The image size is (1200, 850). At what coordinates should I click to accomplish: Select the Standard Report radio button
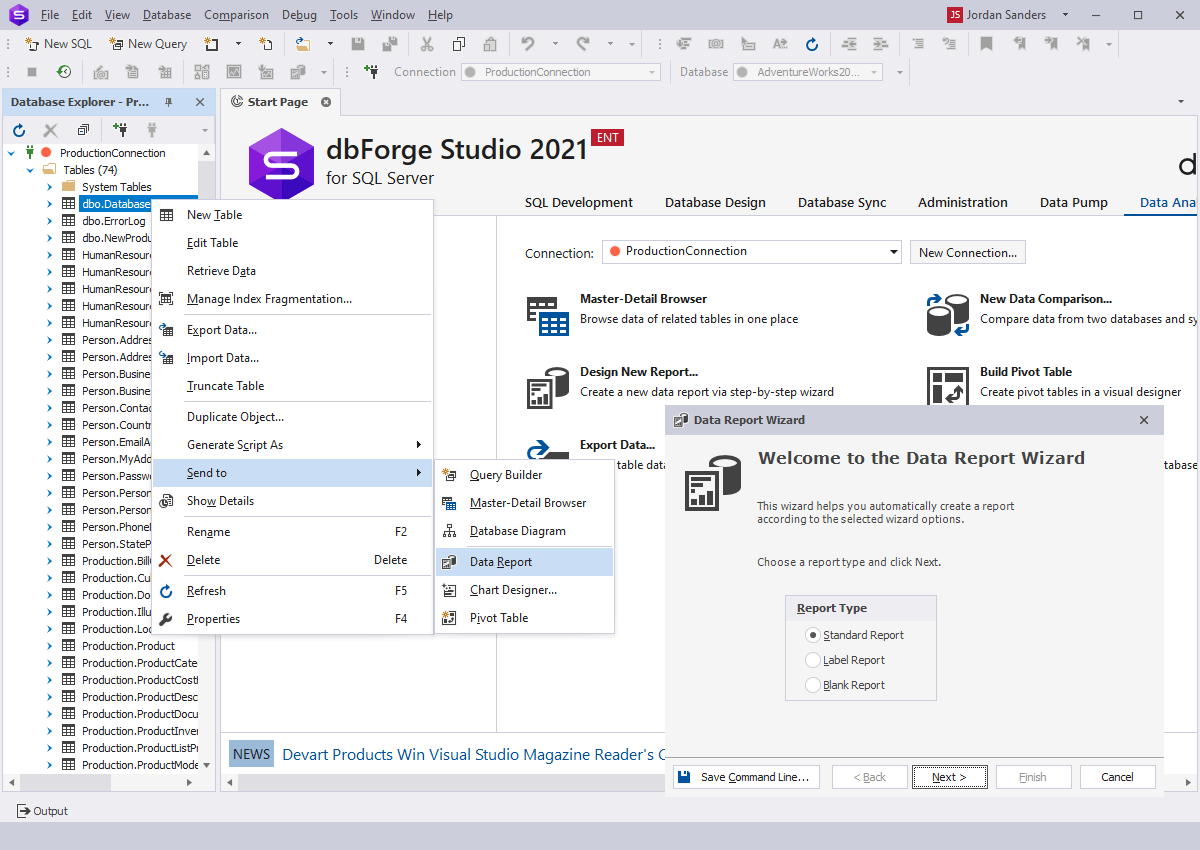coord(815,634)
